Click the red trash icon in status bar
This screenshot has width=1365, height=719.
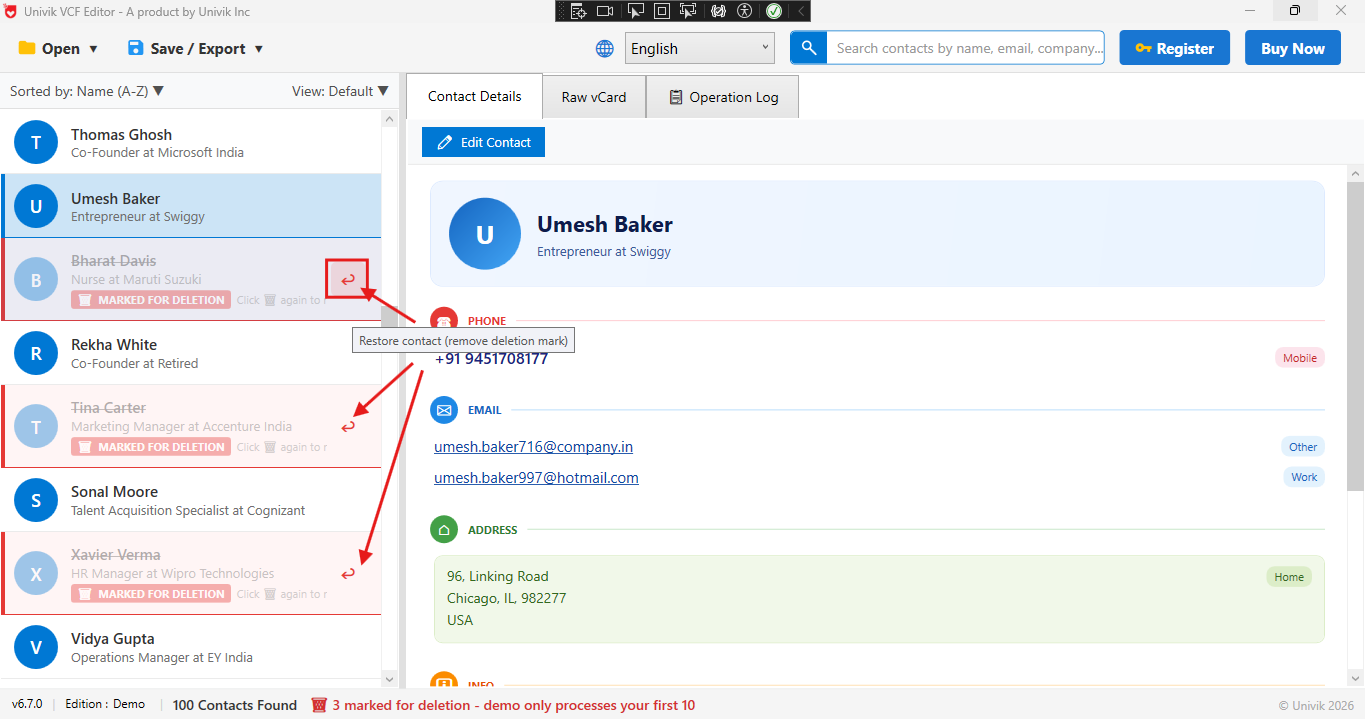click(319, 705)
